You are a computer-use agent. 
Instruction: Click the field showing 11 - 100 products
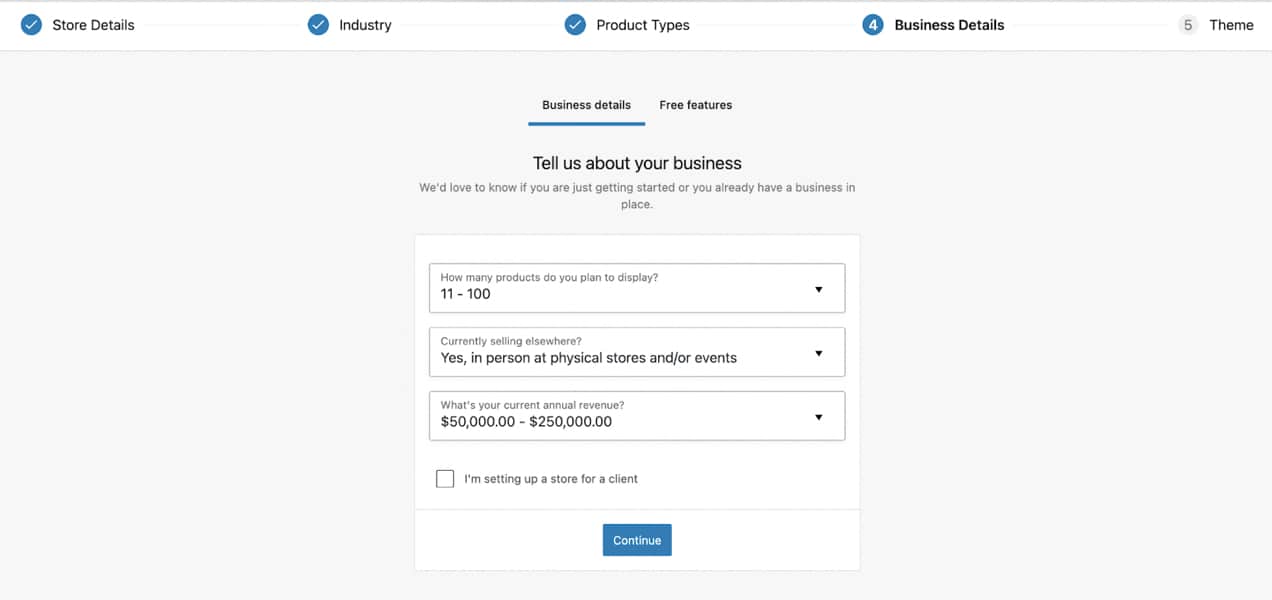coord(637,287)
